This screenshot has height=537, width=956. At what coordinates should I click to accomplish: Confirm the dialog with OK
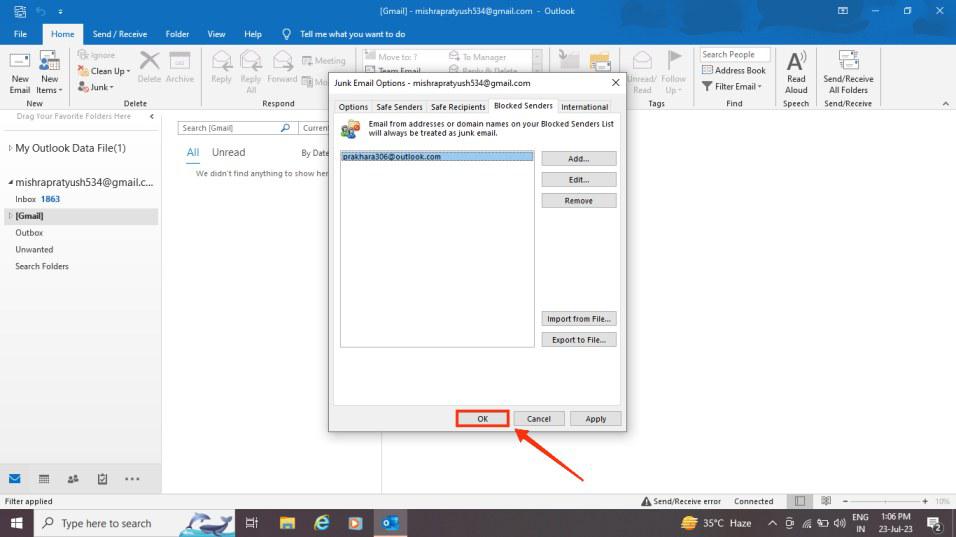click(482, 419)
